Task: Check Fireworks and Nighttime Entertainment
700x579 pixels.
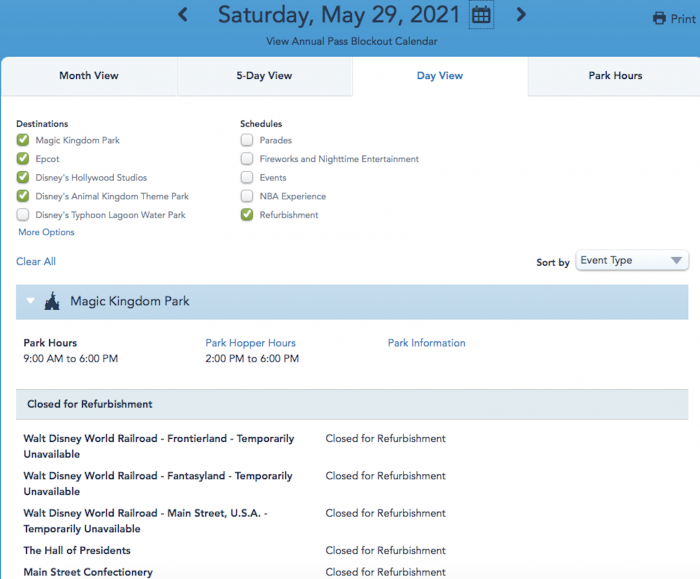Action: tap(247, 158)
